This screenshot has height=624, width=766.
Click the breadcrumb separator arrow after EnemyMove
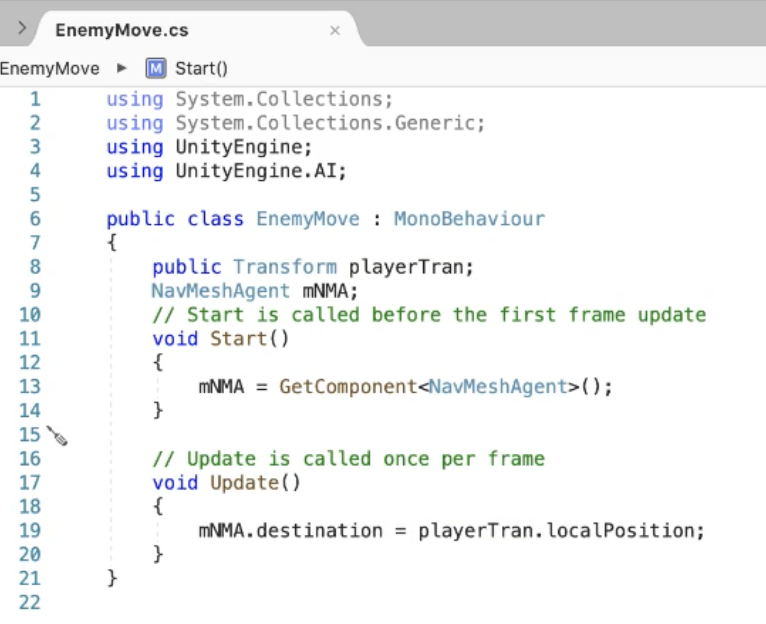click(122, 69)
